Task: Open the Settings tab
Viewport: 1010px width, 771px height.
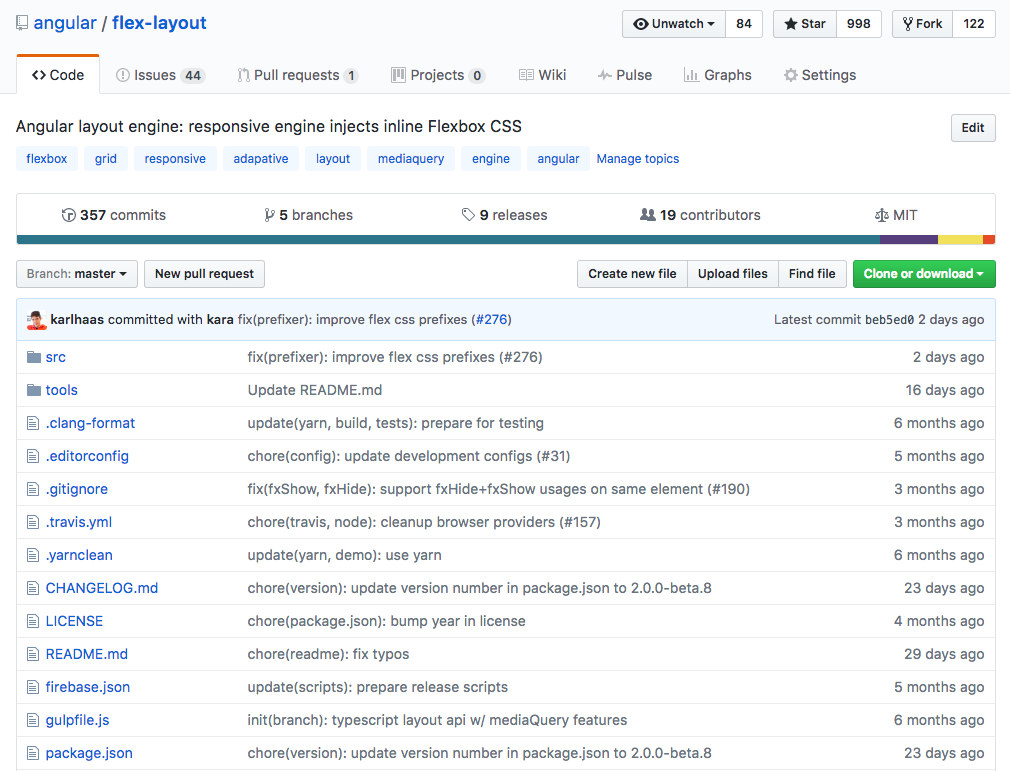Action: coord(820,75)
